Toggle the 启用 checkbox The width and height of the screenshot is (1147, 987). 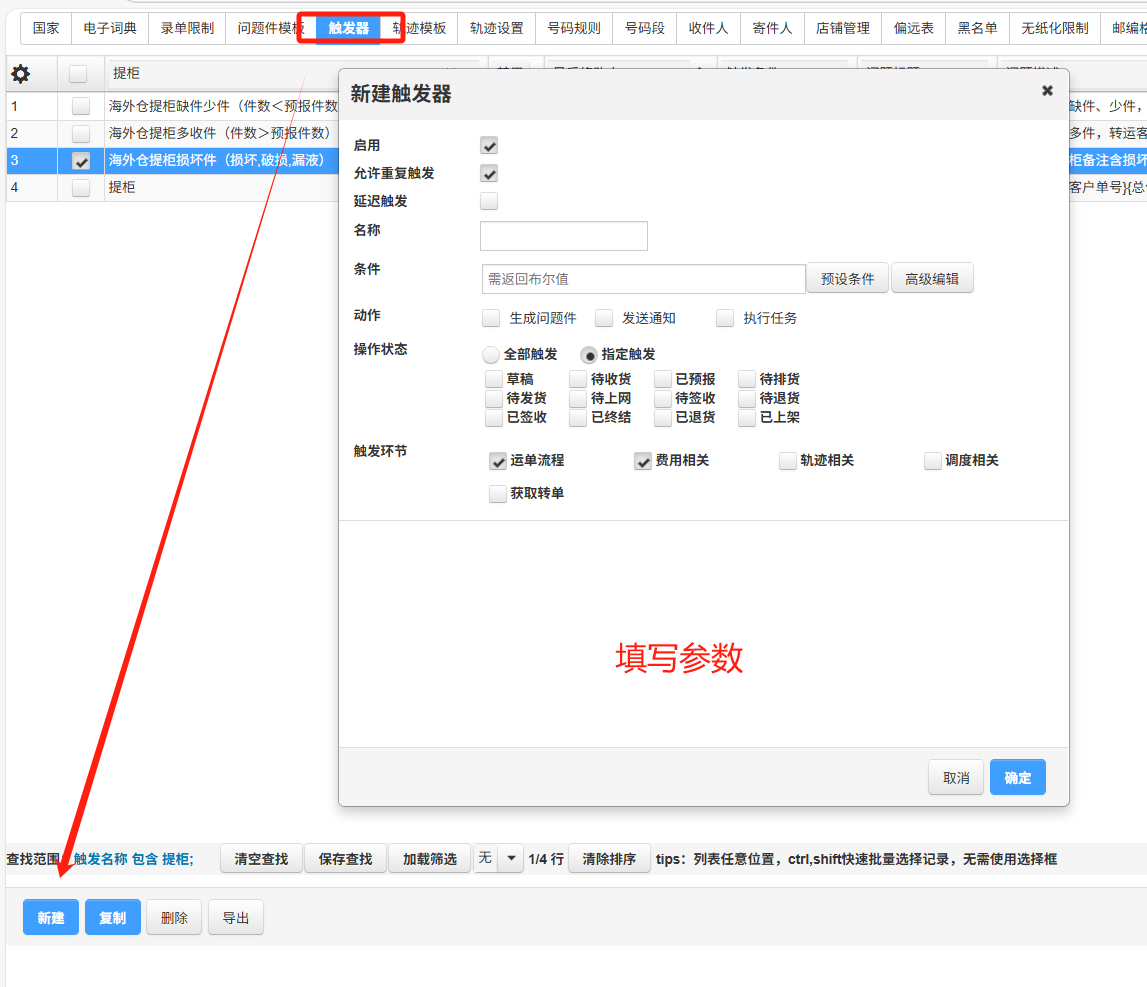(489, 146)
